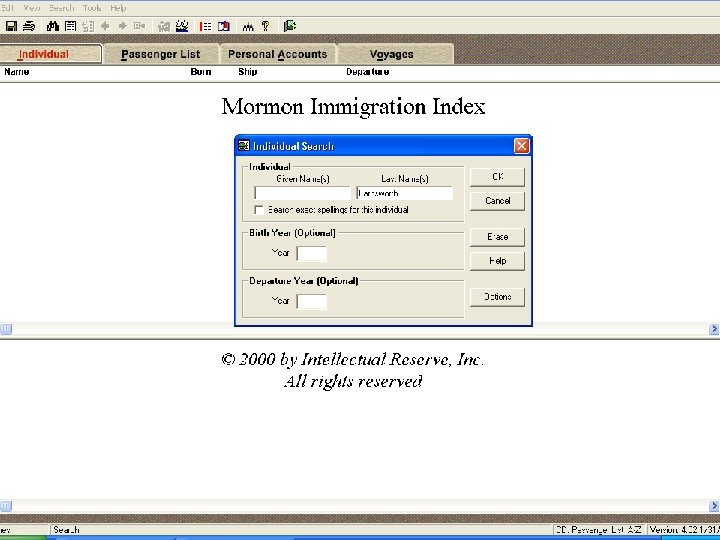The height and width of the screenshot is (540, 720).
Task: Switch to the Individual tab
Action: point(50,54)
